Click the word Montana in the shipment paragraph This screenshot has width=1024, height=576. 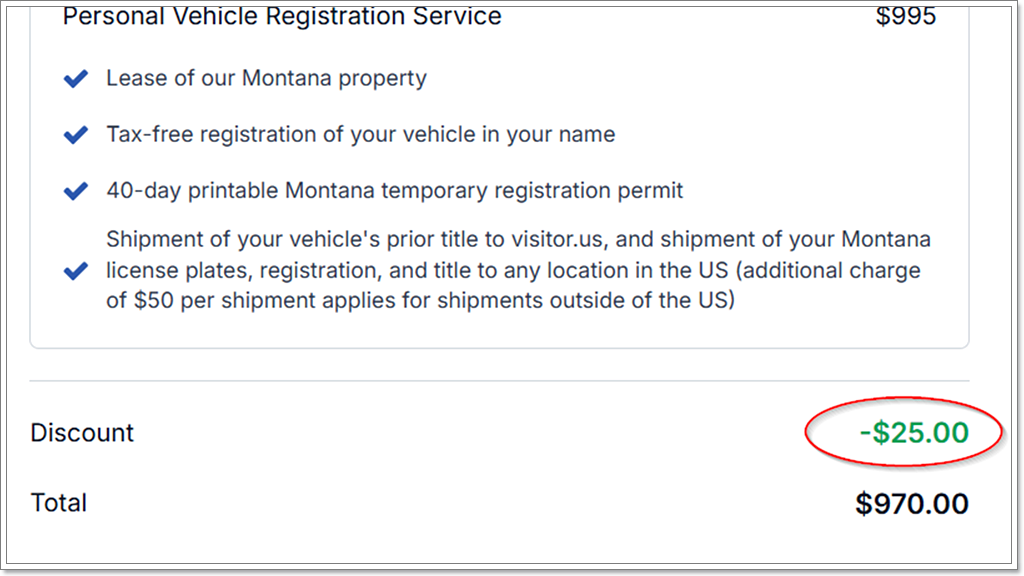(x=886, y=239)
